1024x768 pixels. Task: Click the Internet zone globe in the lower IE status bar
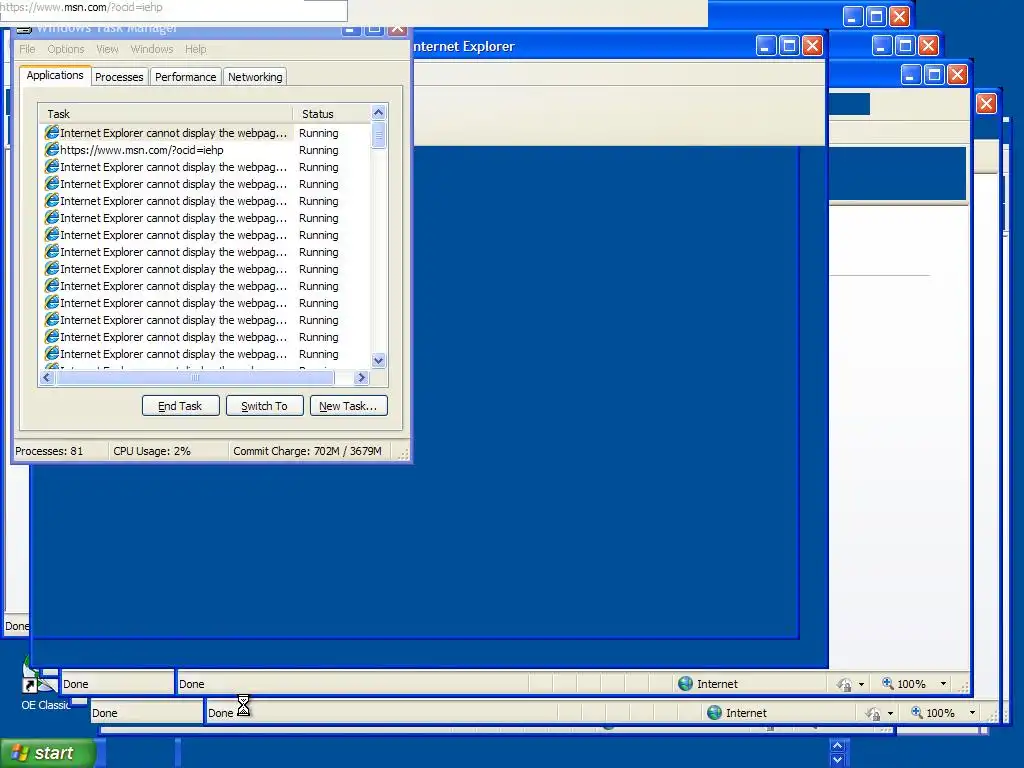click(x=714, y=712)
